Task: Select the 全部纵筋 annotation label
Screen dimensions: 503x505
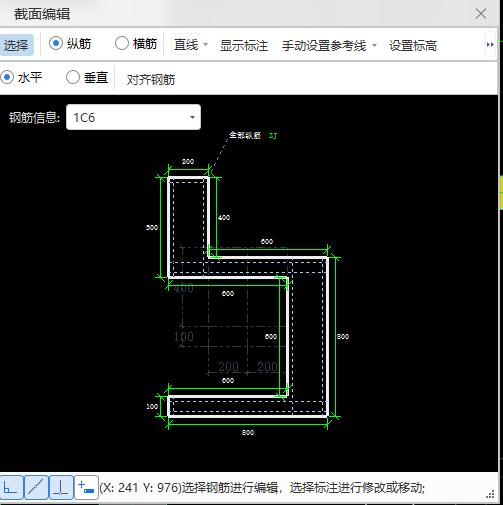Action: (x=245, y=135)
